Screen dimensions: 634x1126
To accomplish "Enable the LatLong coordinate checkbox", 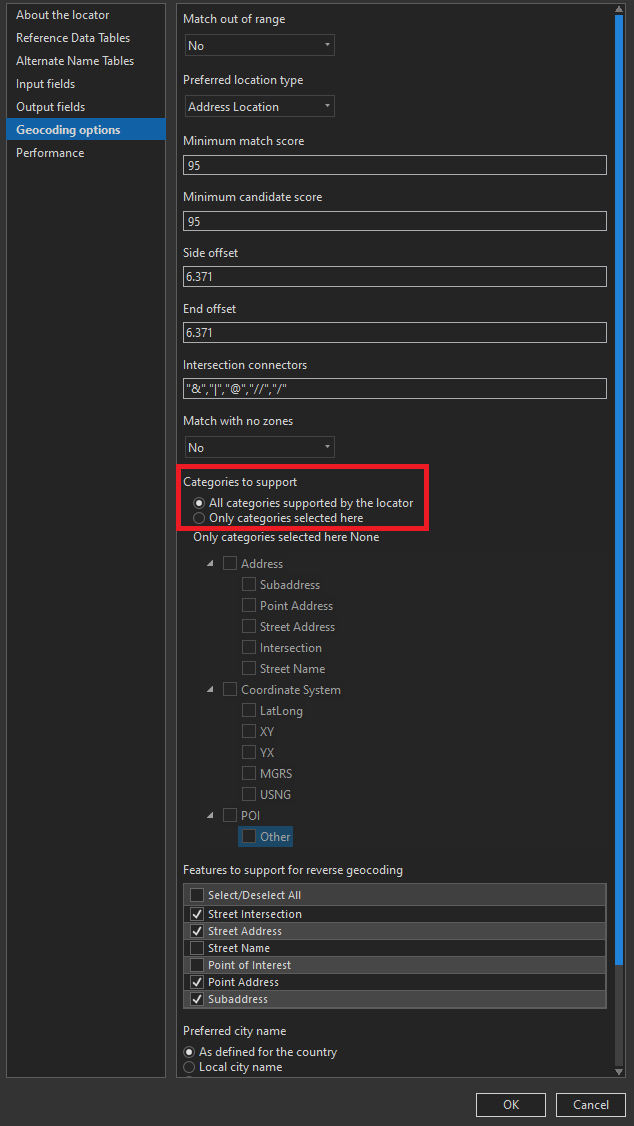I will coord(249,711).
